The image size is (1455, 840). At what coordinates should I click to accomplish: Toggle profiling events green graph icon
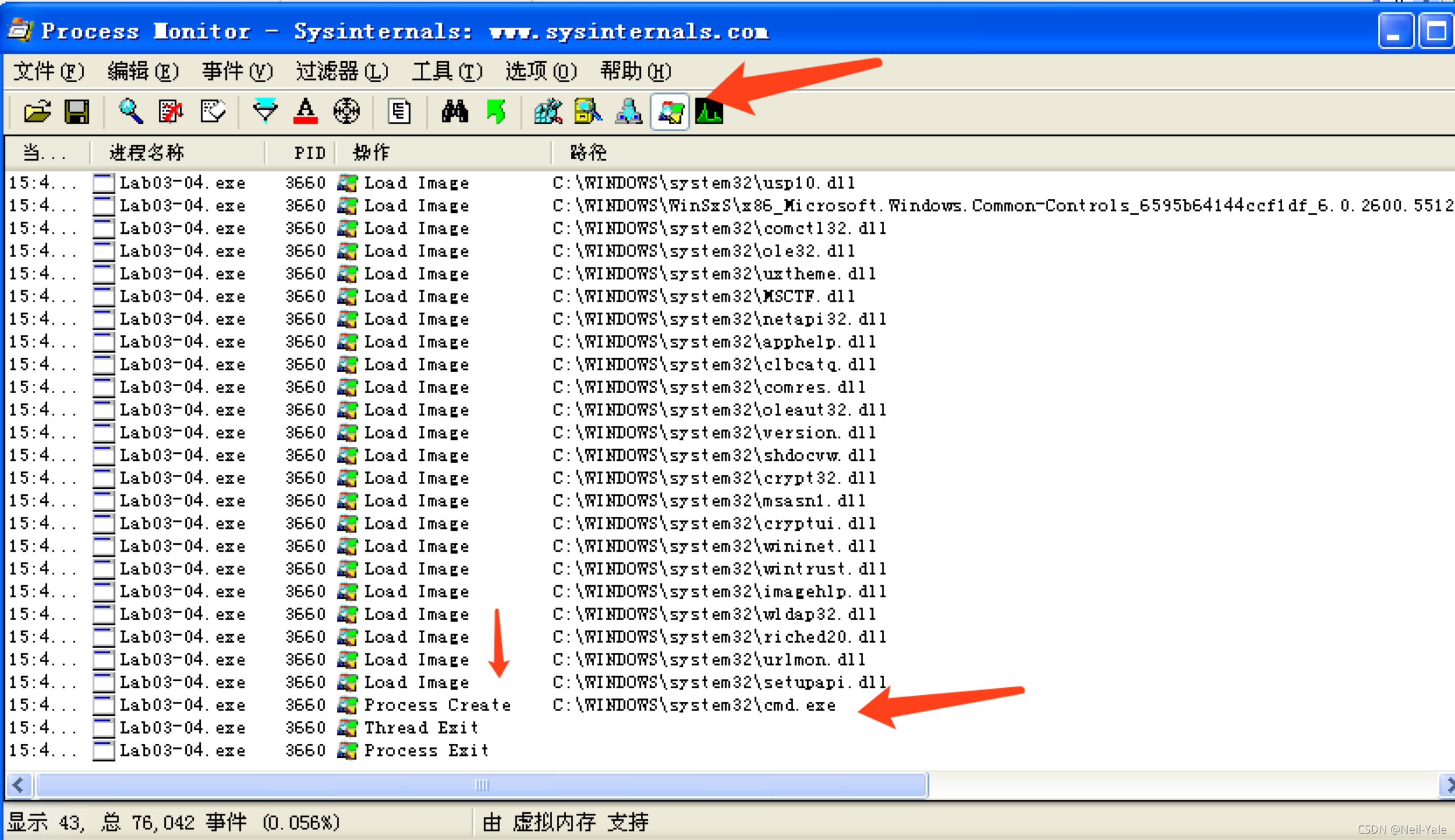pos(709,111)
